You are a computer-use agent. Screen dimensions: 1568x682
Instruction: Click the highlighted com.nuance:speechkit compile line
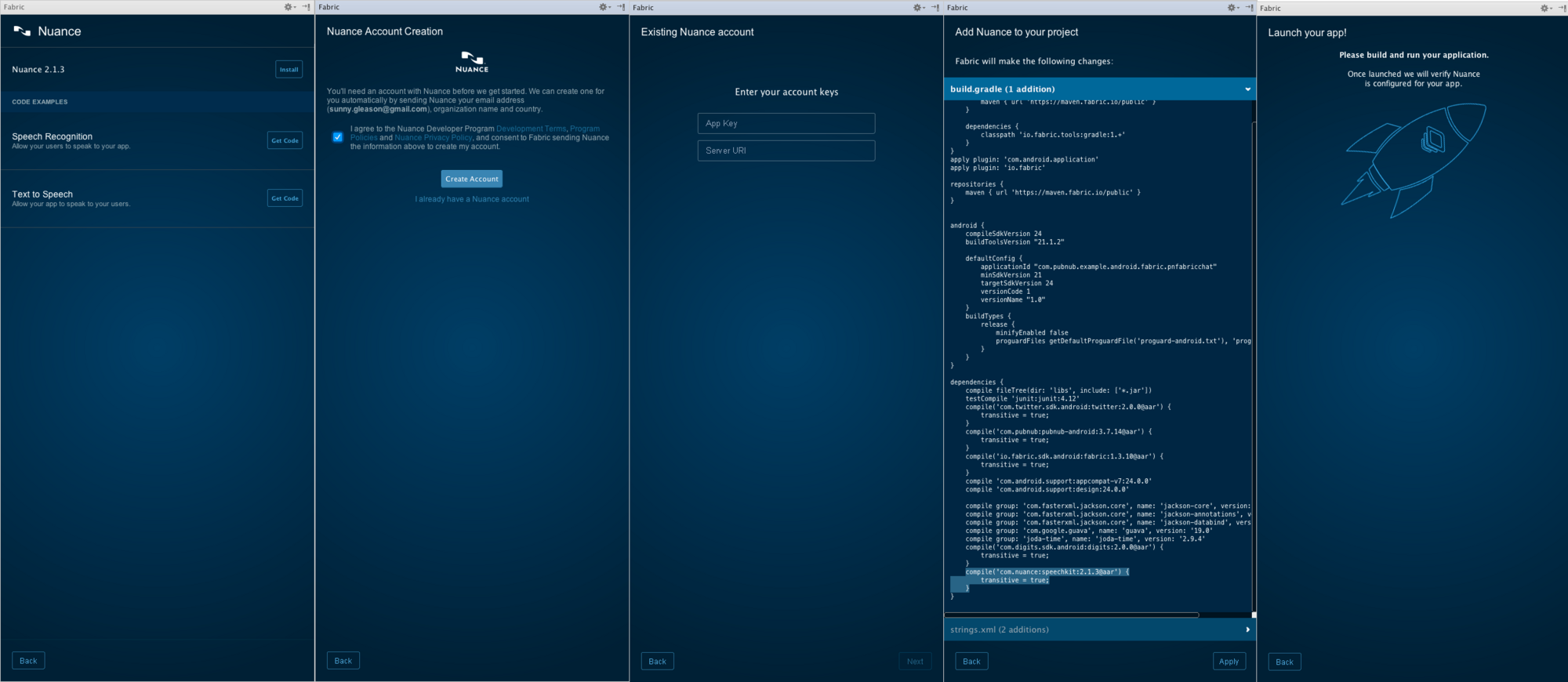point(1047,572)
